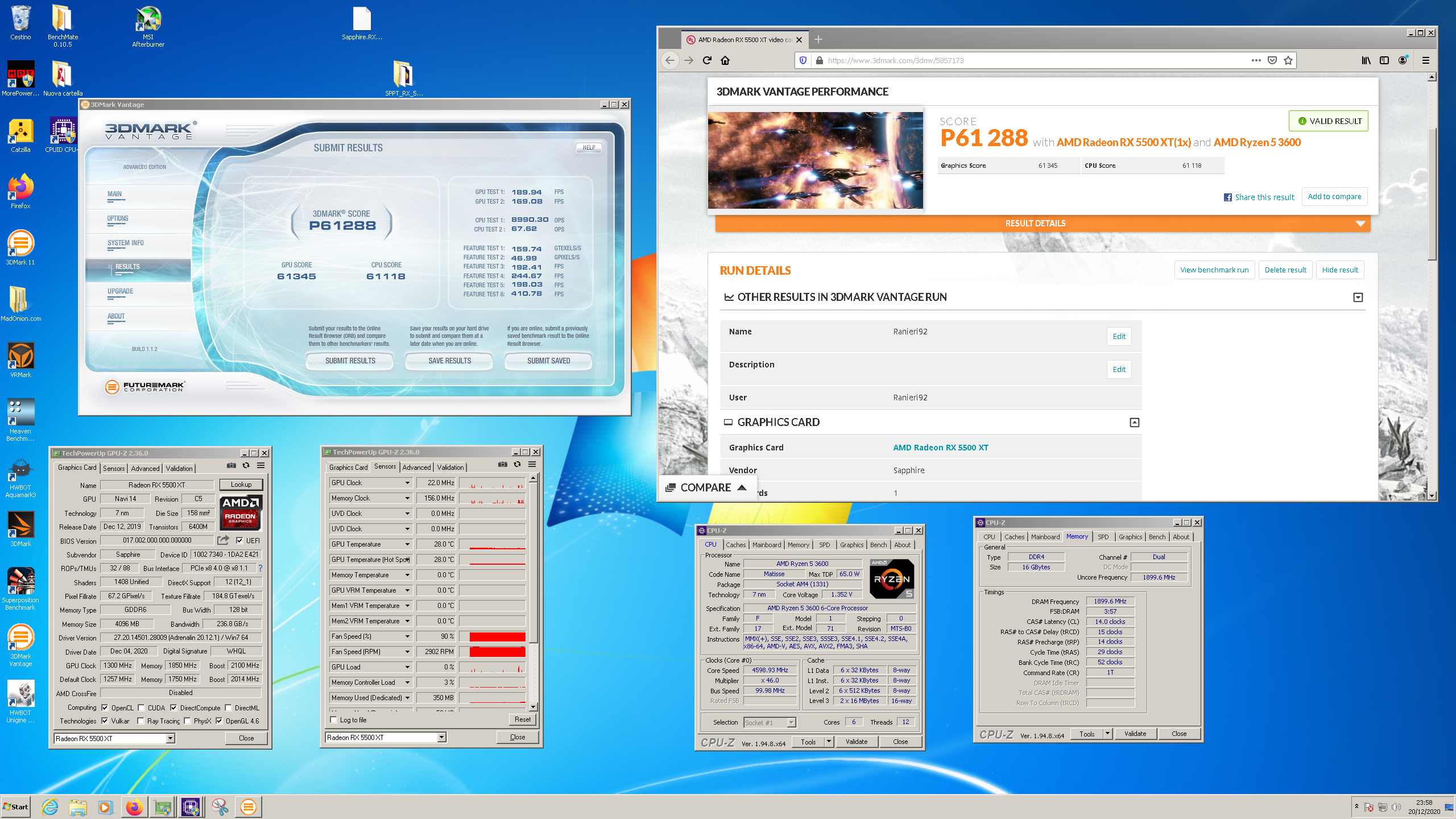Open the SPD tab in CPU-Z Memory window
Viewport: 1456px width, 819px height.
(1103, 536)
